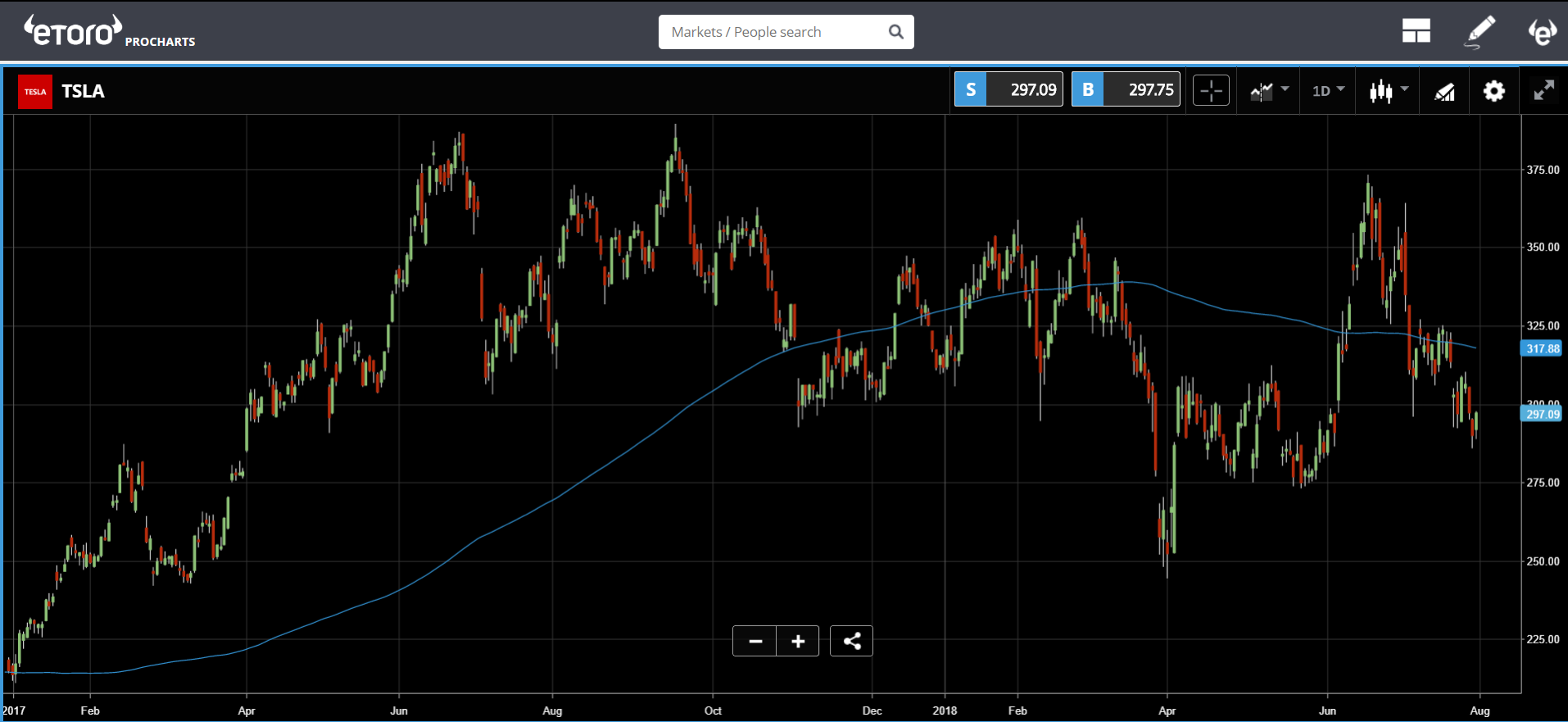Click the 375.00 price axis label
The image size is (1568, 722).
[x=1543, y=170]
